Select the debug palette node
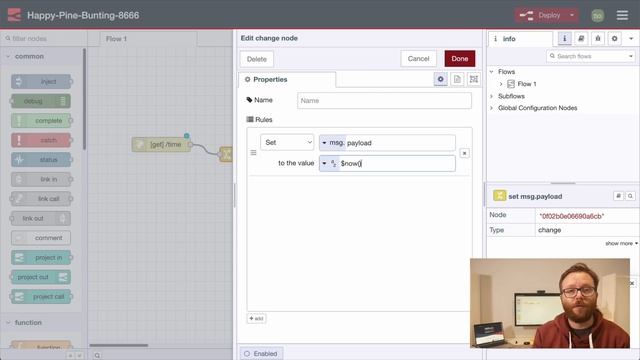640x360 pixels. [41, 101]
